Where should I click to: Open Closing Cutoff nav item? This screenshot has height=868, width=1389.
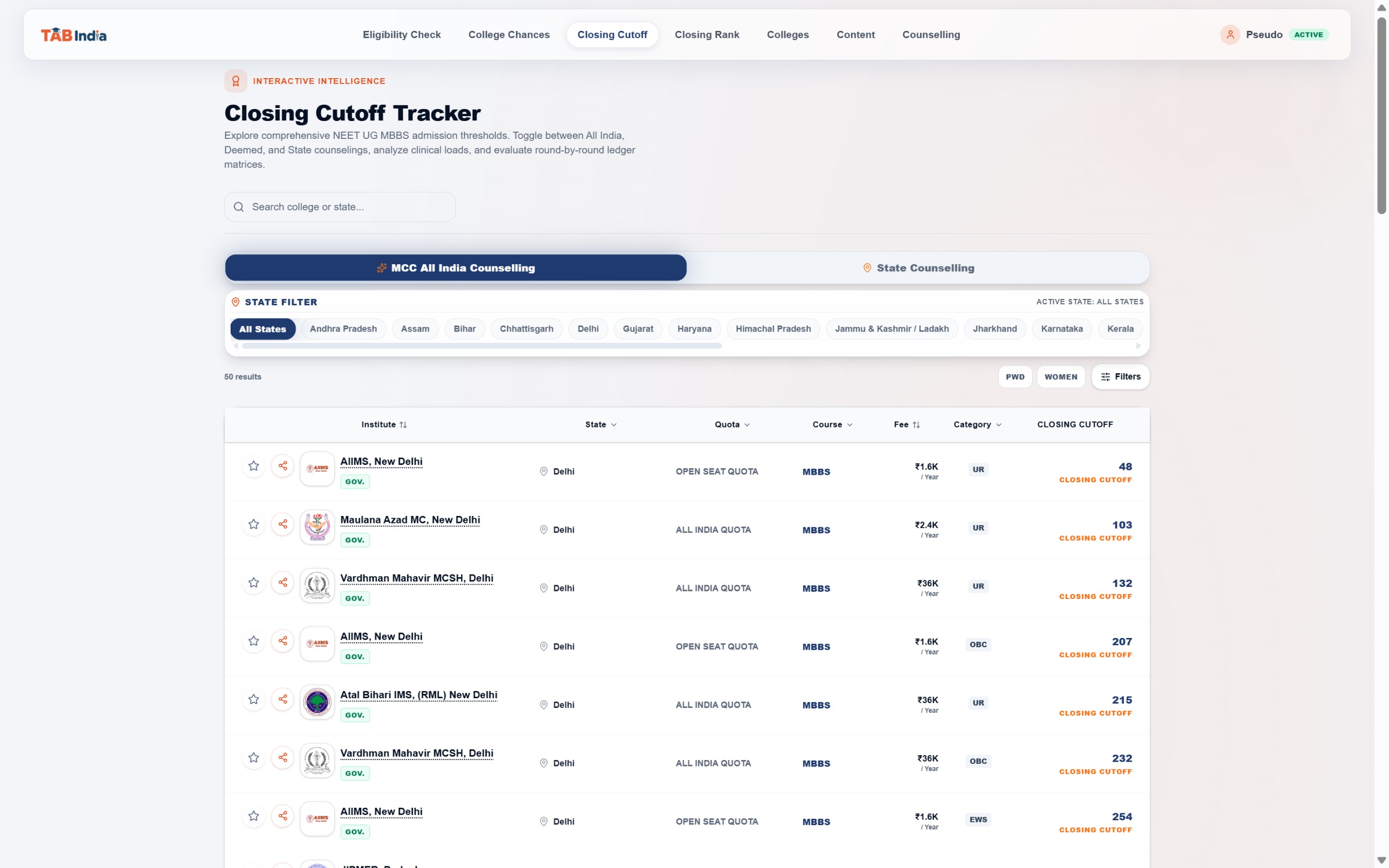(x=613, y=34)
